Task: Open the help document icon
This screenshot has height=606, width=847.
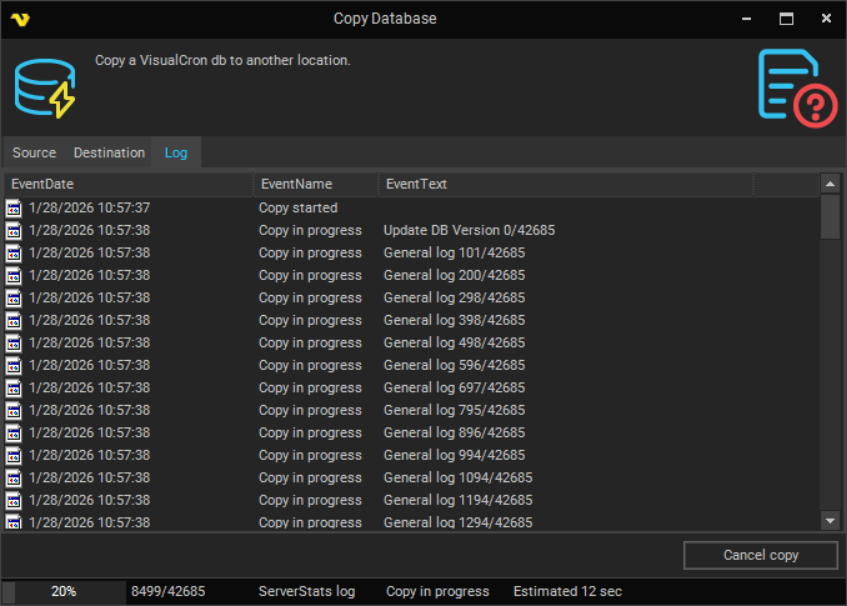Action: point(796,88)
